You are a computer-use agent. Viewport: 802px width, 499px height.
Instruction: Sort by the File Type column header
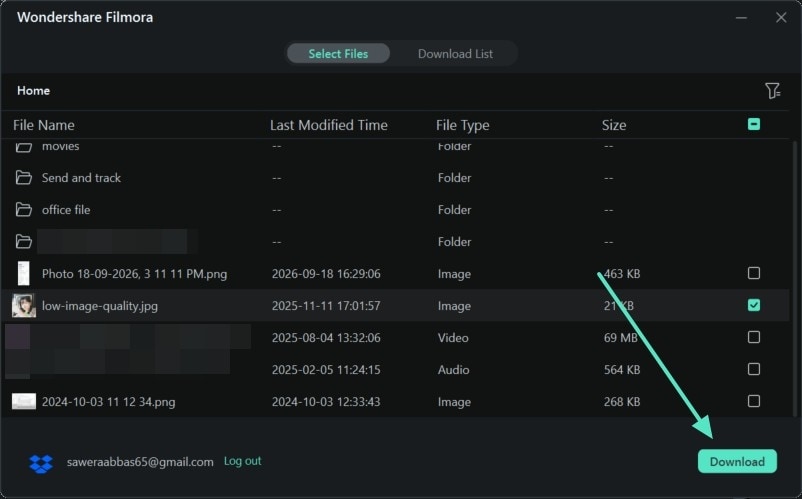[x=462, y=125]
